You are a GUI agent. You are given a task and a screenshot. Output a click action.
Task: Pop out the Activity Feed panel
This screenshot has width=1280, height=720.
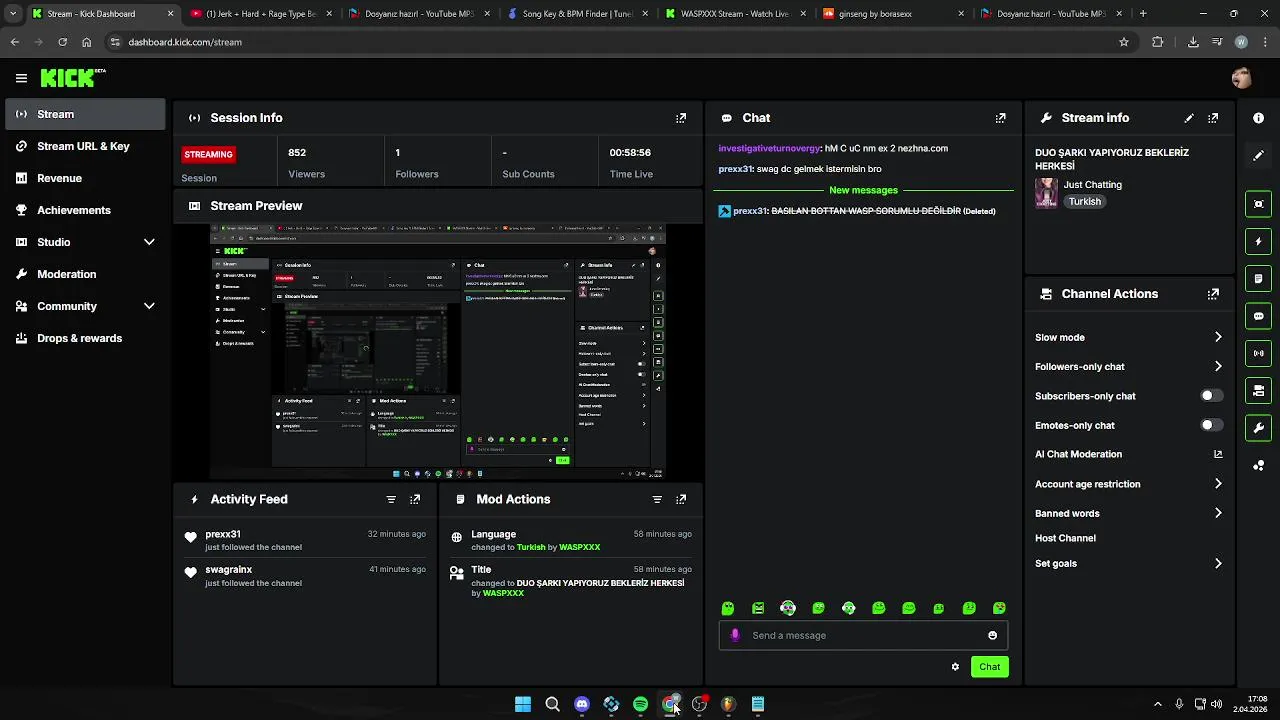(x=415, y=499)
